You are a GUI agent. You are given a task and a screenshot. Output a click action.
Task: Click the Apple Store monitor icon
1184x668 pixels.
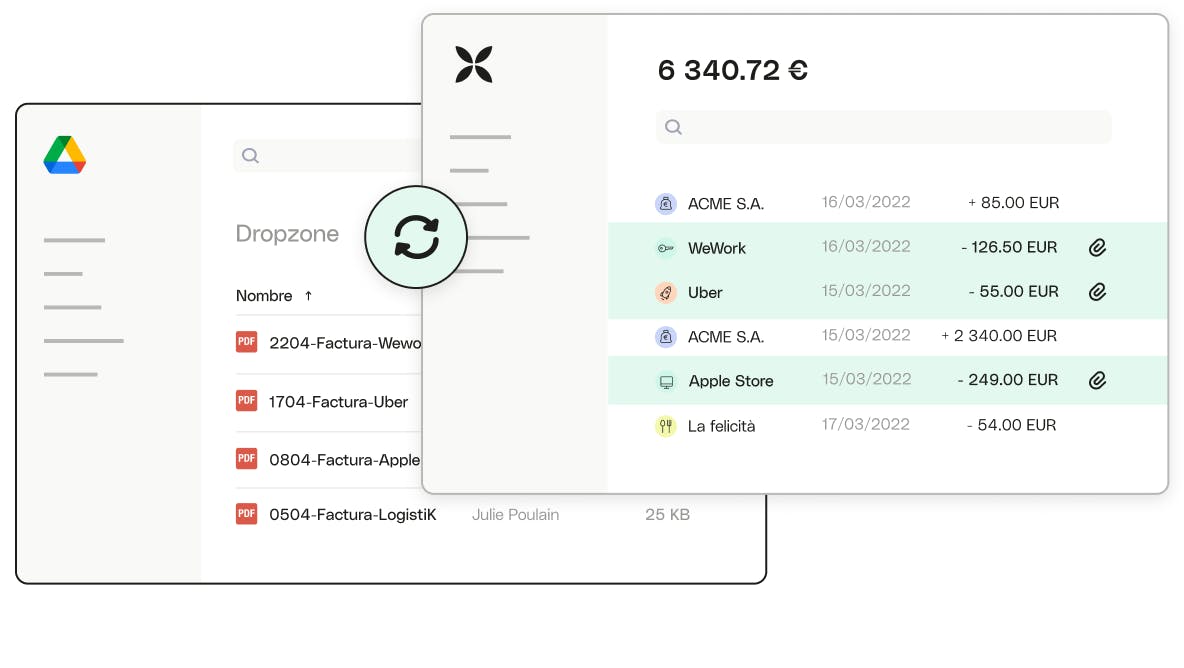click(666, 381)
